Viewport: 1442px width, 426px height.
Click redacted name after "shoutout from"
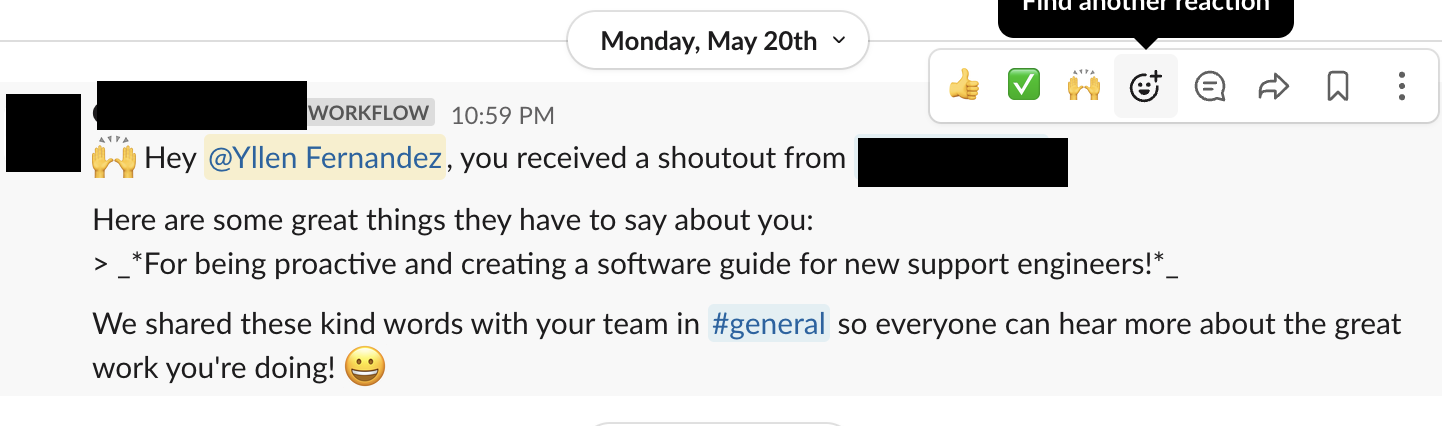point(962,164)
